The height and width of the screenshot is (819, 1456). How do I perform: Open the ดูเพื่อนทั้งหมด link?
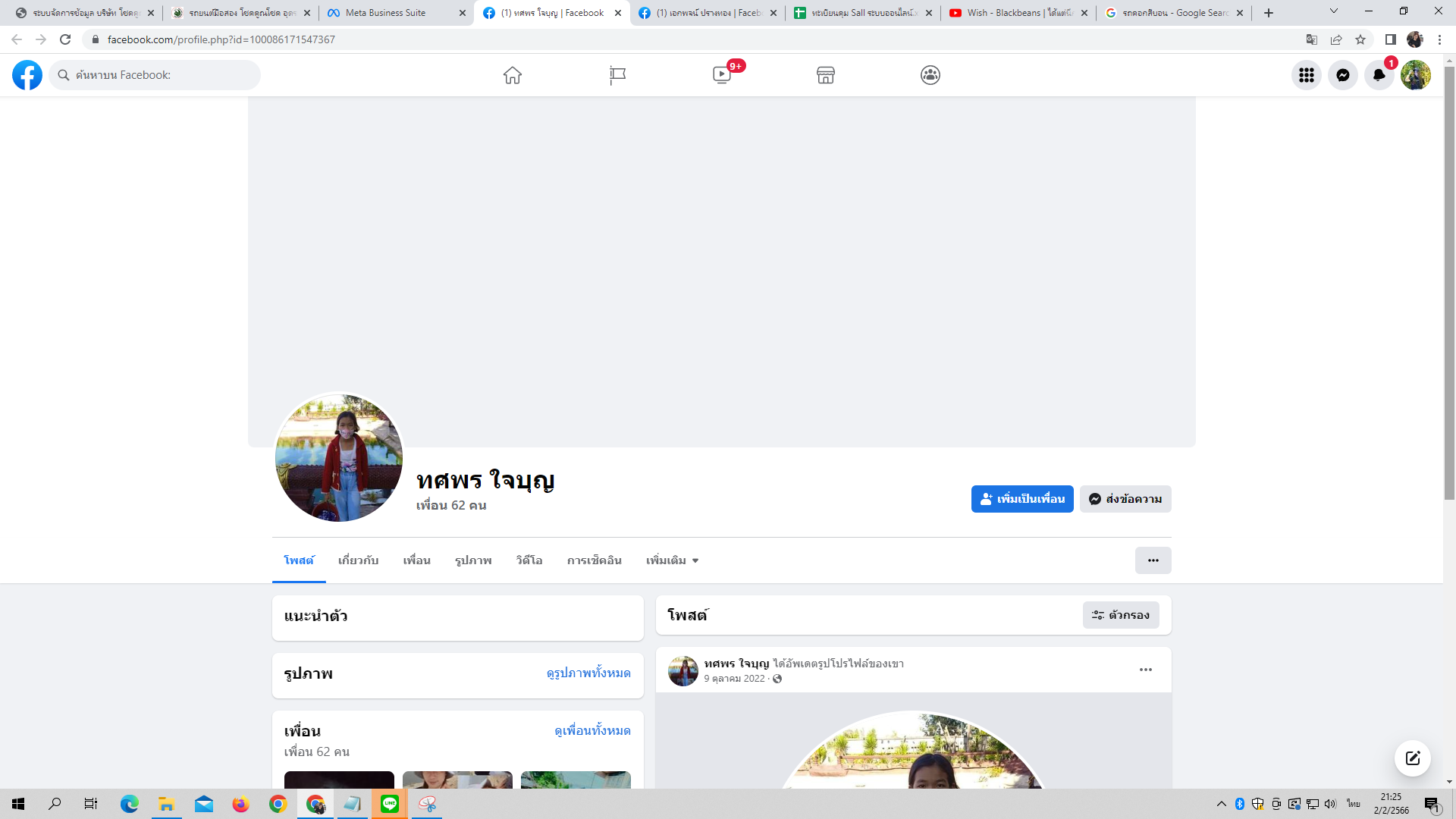[x=592, y=730]
